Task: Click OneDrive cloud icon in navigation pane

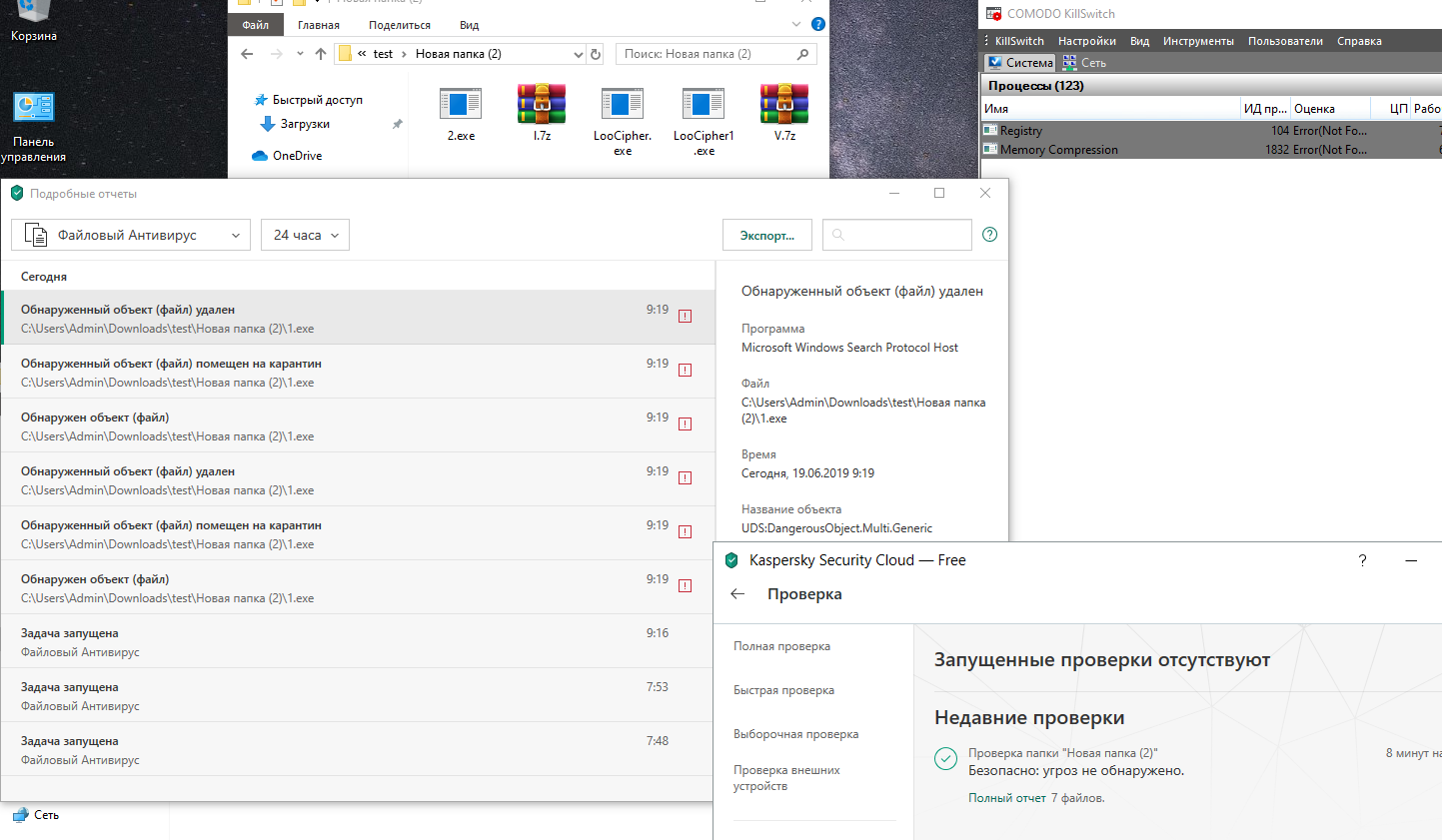Action: (260, 156)
